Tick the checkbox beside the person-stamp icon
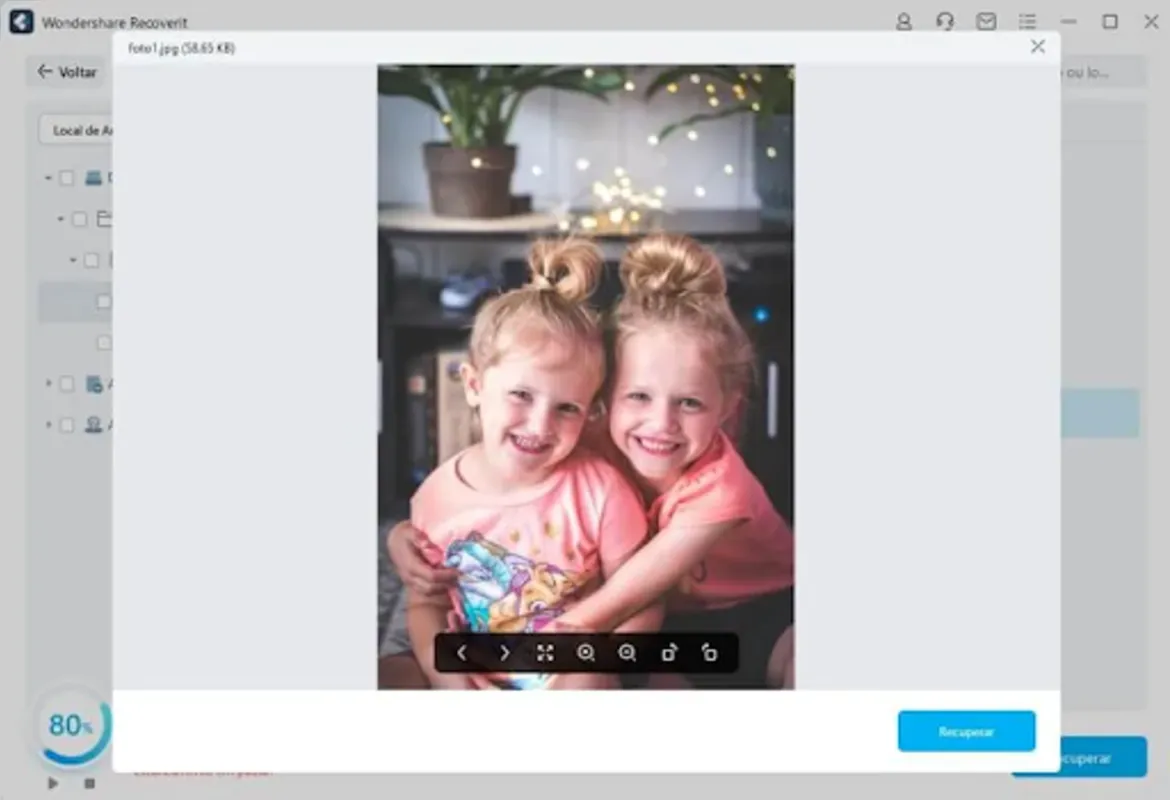Viewport: 1170px width, 800px height. pyautogui.click(x=66, y=425)
